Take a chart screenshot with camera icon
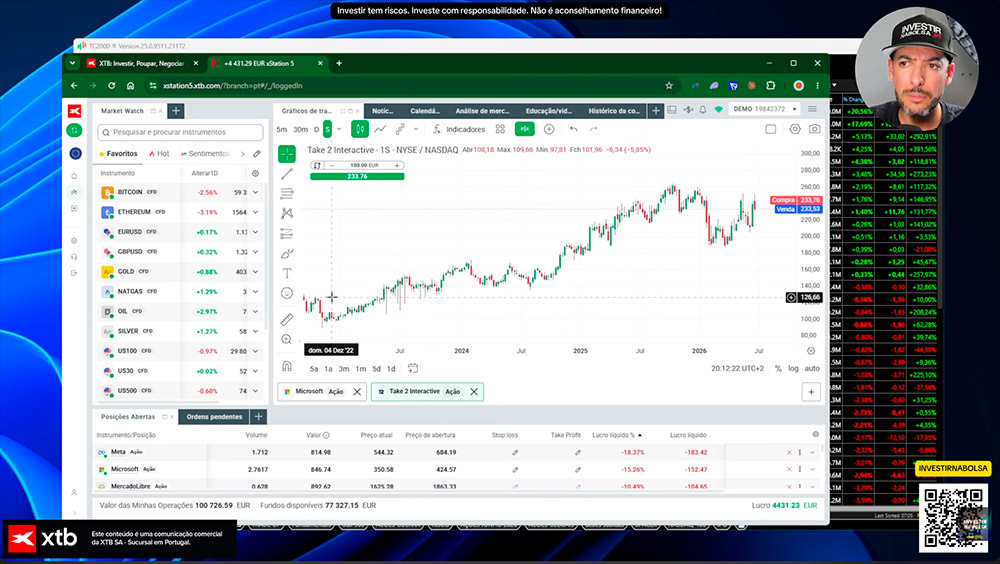Viewport: 1000px width, 564px height. click(x=814, y=129)
